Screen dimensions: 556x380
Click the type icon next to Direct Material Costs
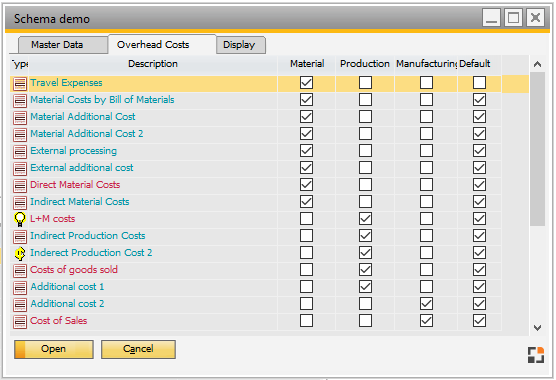(x=20, y=185)
